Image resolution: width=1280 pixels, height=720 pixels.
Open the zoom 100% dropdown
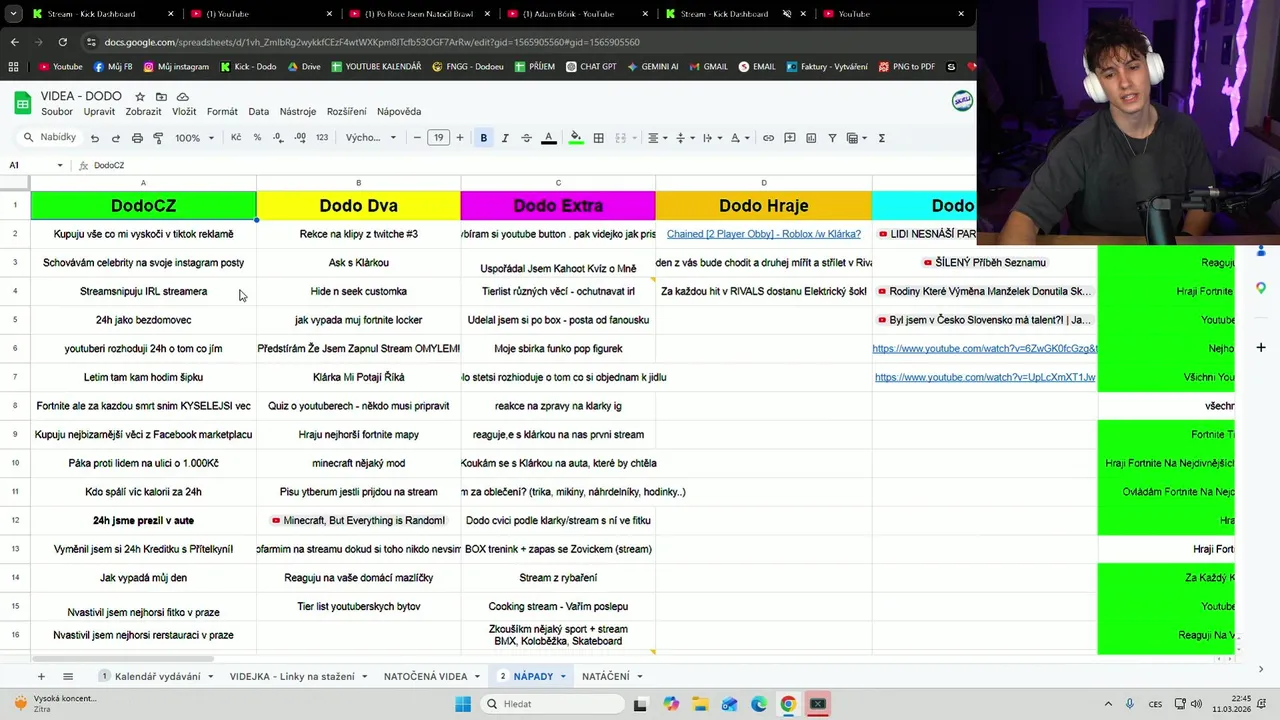(x=194, y=138)
